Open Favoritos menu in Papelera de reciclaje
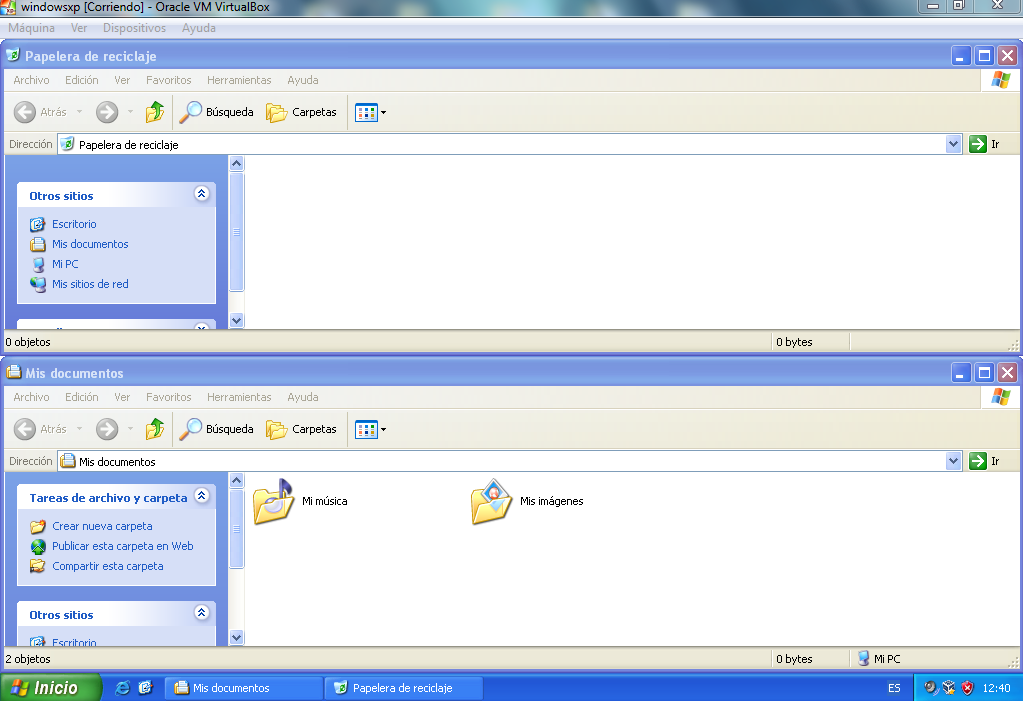This screenshot has width=1023, height=701. pos(168,80)
